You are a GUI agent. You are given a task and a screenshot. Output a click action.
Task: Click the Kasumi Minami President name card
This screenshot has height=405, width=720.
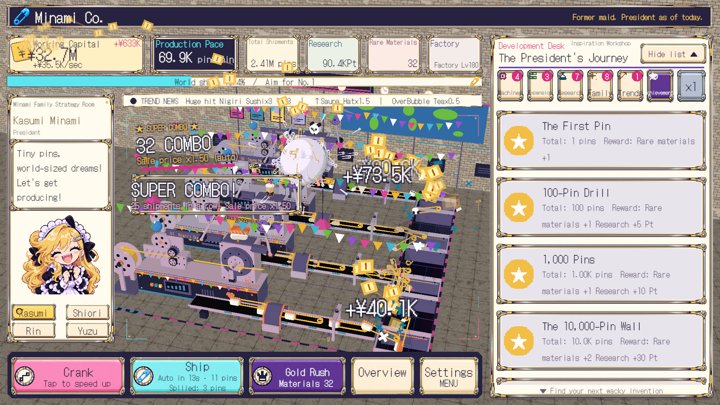61,118
